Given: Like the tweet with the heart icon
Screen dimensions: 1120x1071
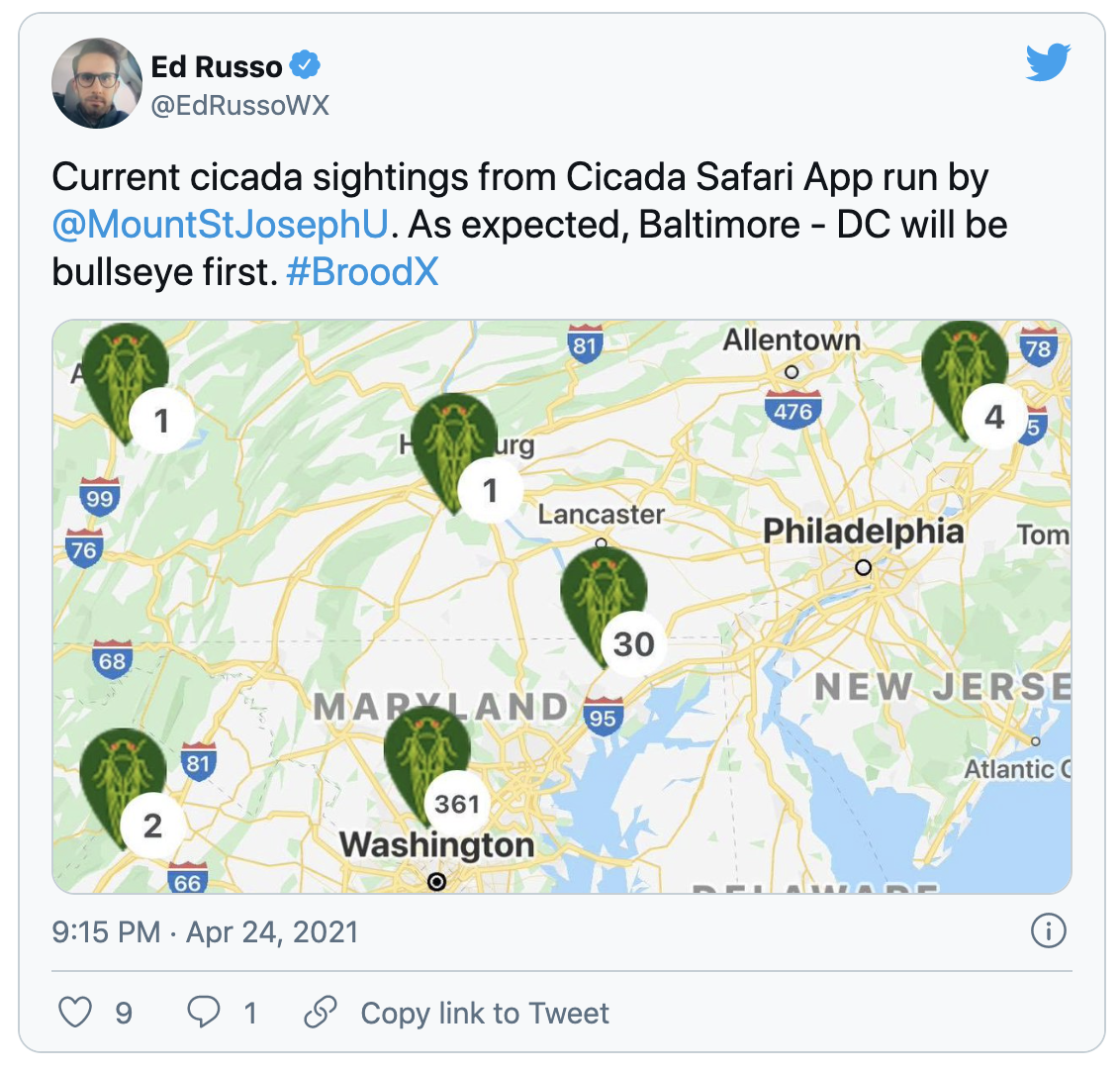Looking at the screenshot, I should (x=75, y=1013).
